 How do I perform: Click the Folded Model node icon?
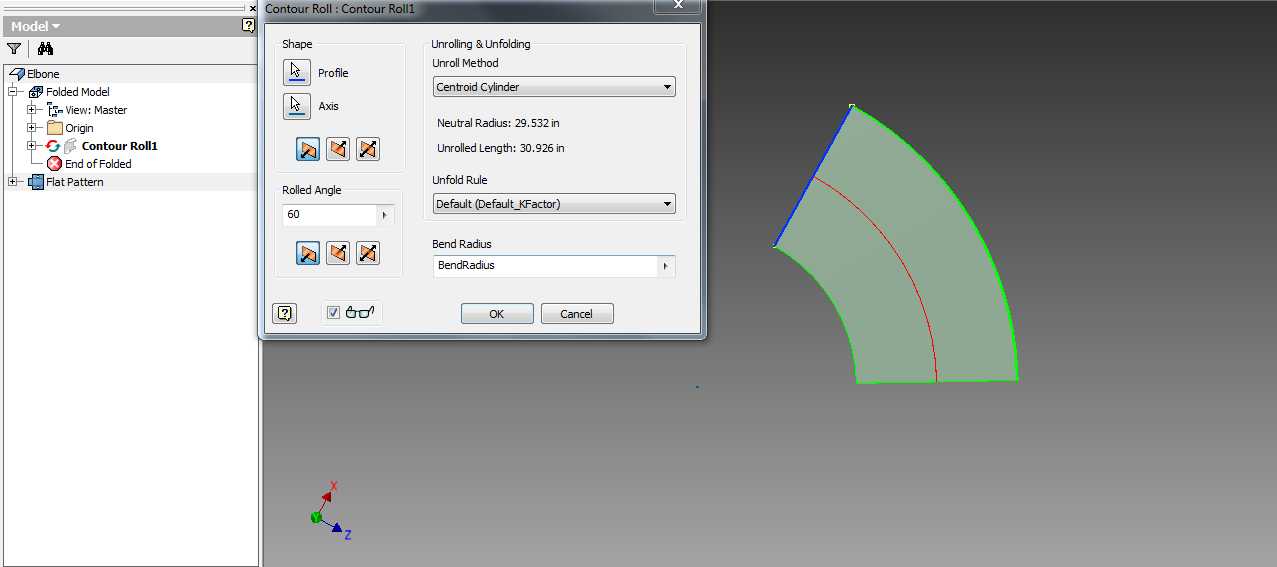pyautogui.click(x=36, y=92)
